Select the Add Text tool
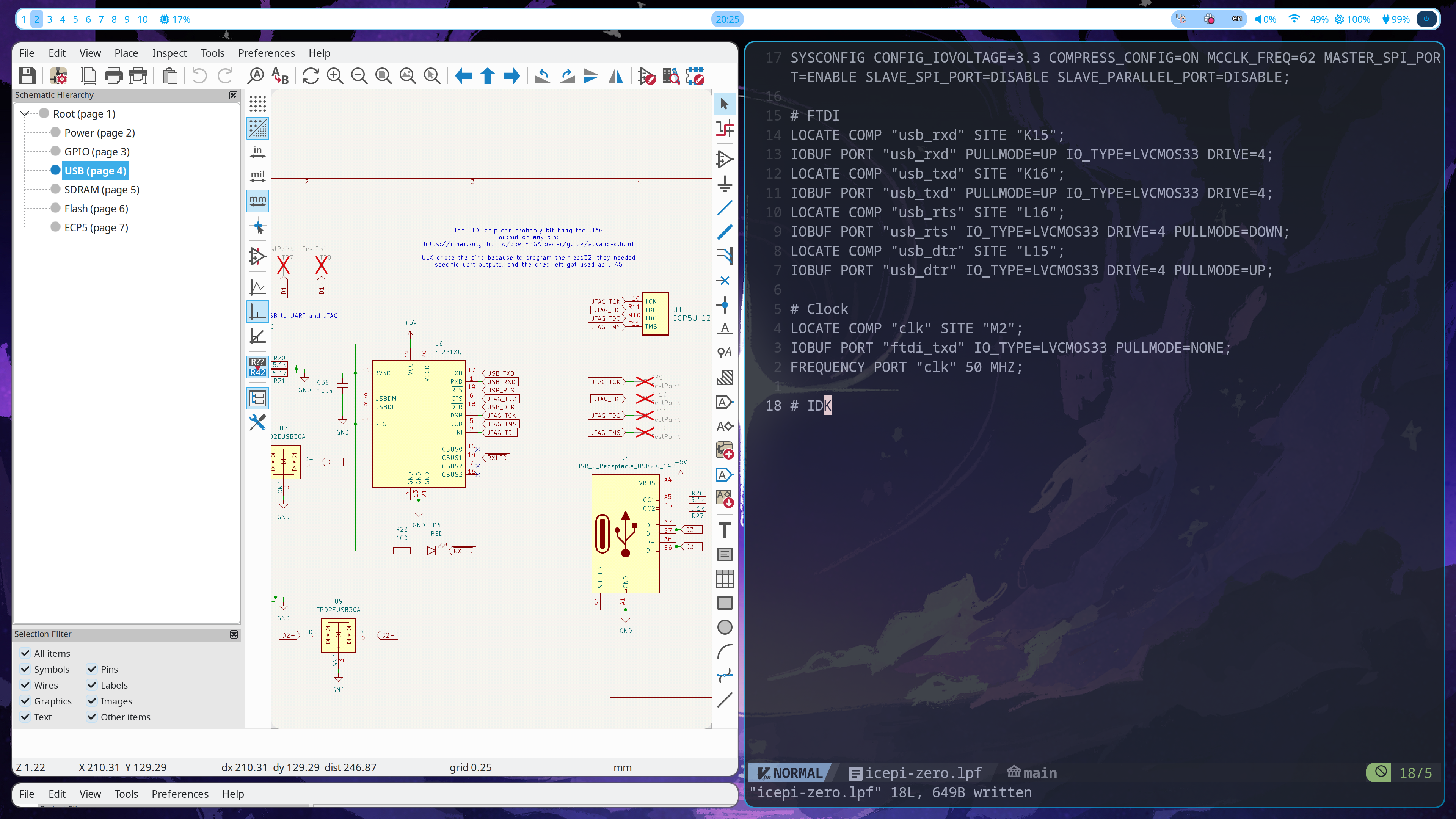Screen dimensions: 1456x819 [x=725, y=530]
